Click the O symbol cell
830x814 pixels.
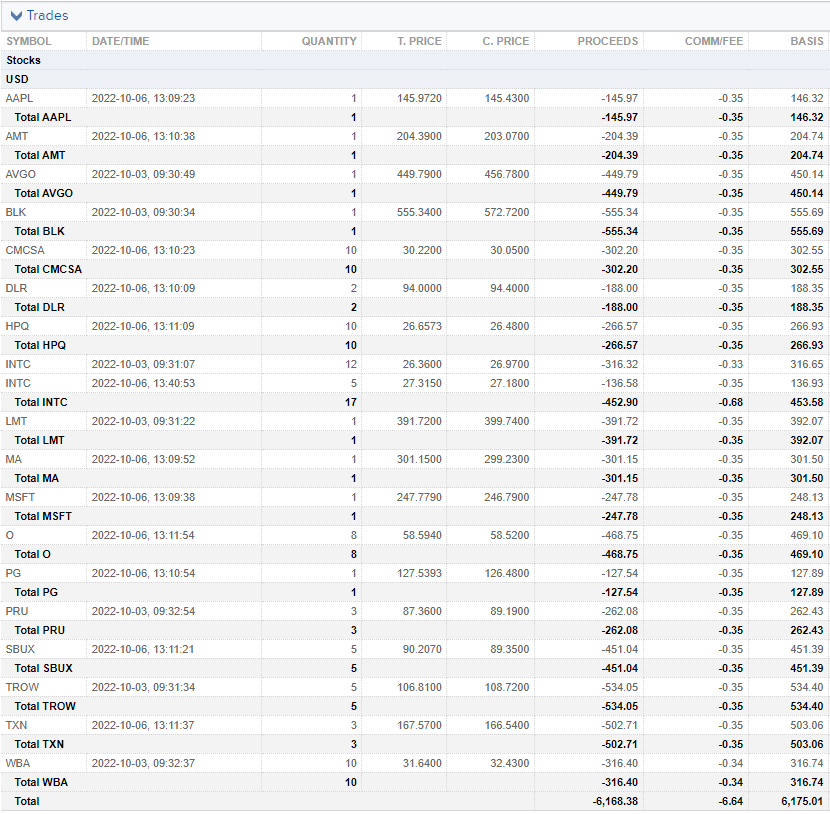(10, 537)
